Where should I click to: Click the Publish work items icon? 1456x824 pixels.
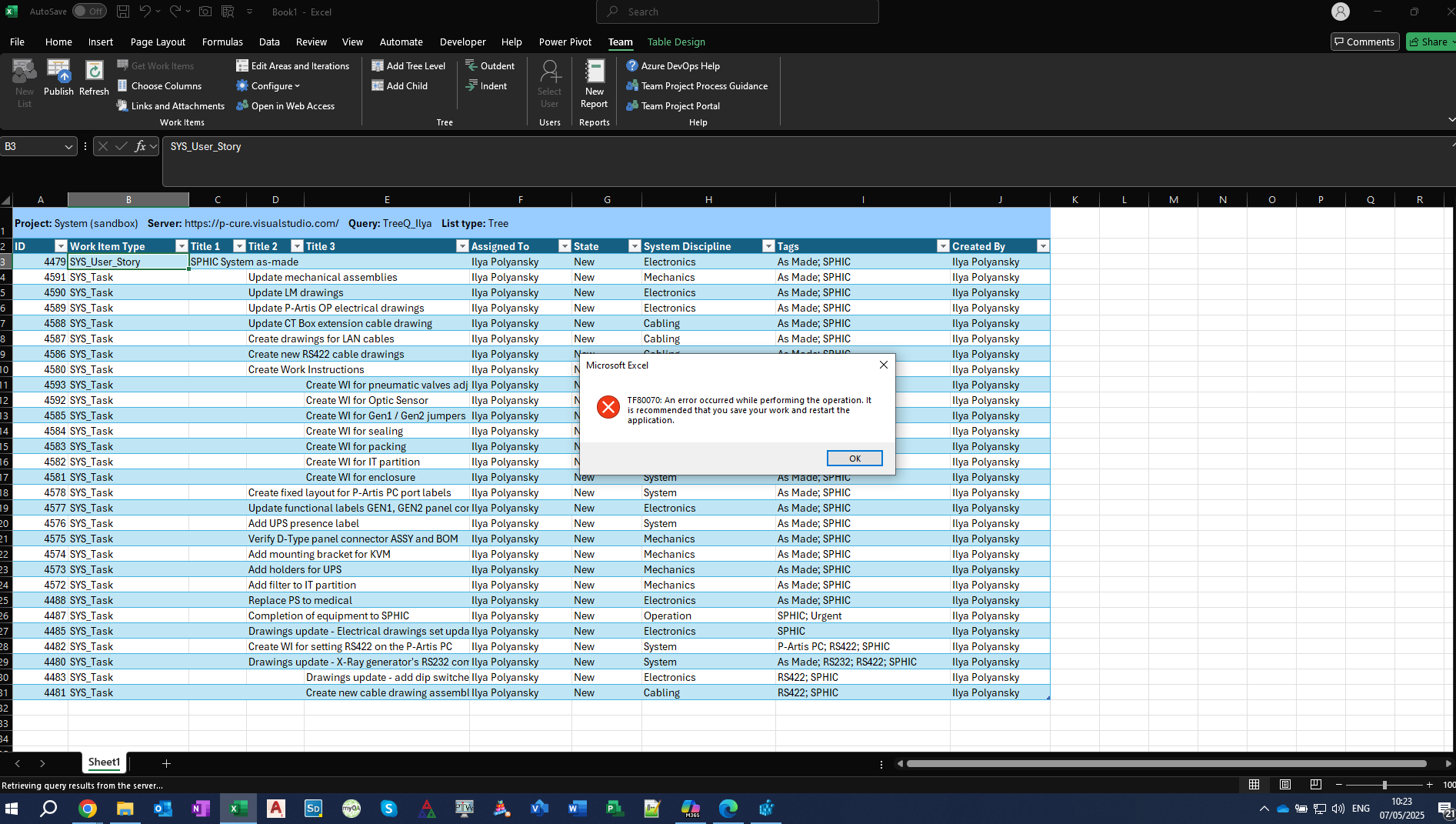click(x=58, y=78)
